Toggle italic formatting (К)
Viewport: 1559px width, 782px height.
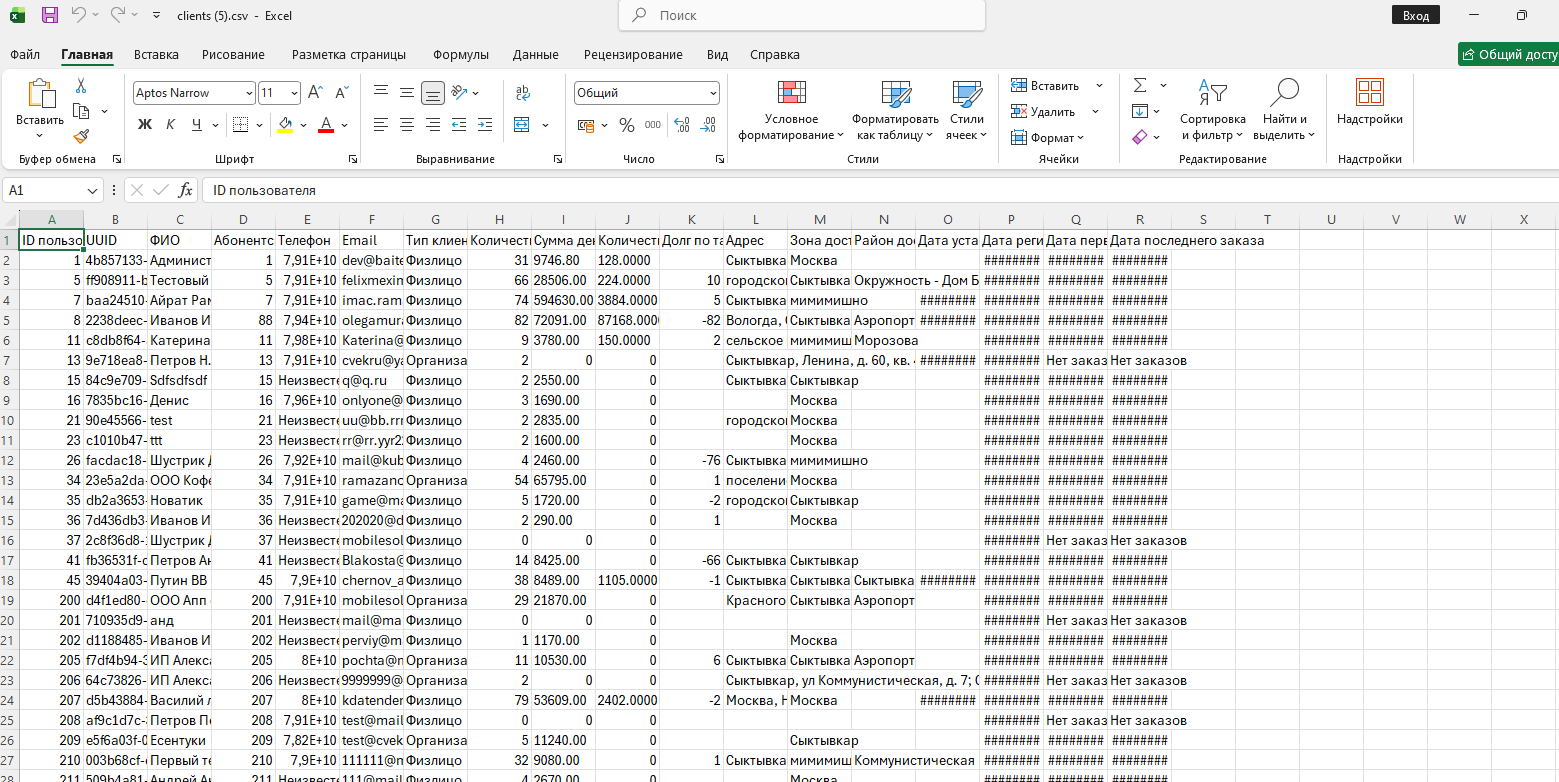click(x=171, y=125)
